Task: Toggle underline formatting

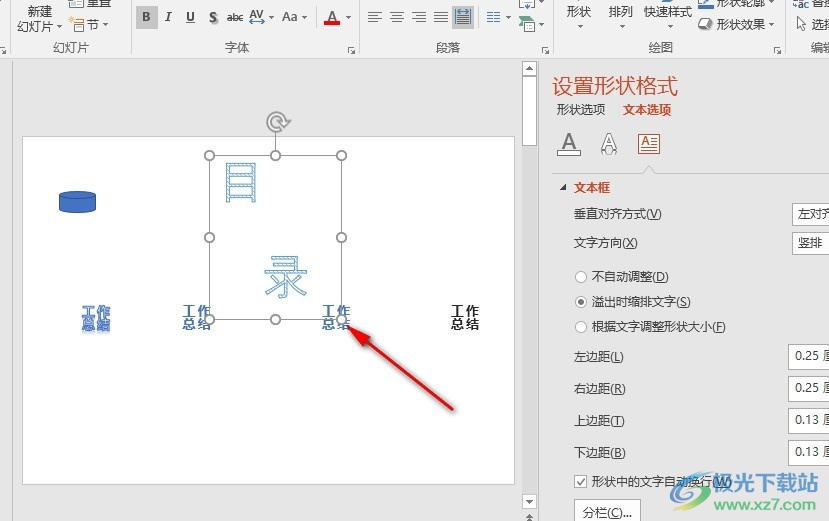Action: [x=190, y=17]
